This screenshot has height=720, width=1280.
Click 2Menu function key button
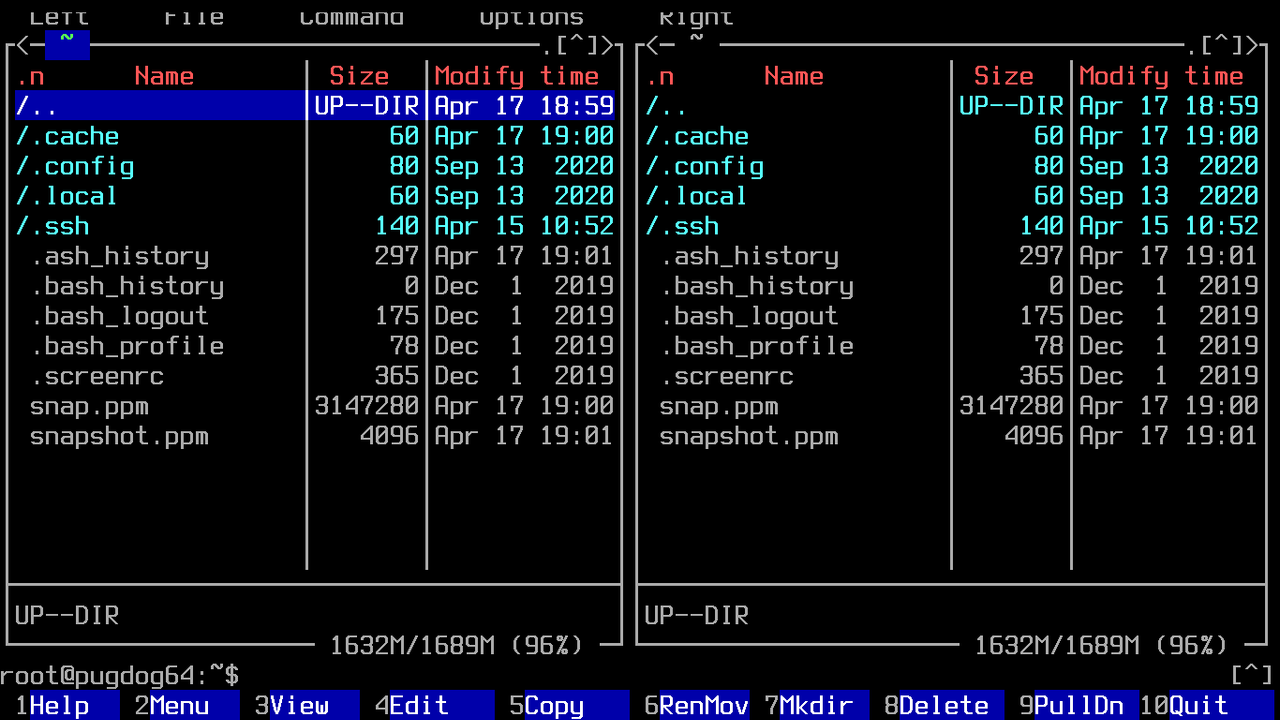pyautogui.click(x=187, y=705)
